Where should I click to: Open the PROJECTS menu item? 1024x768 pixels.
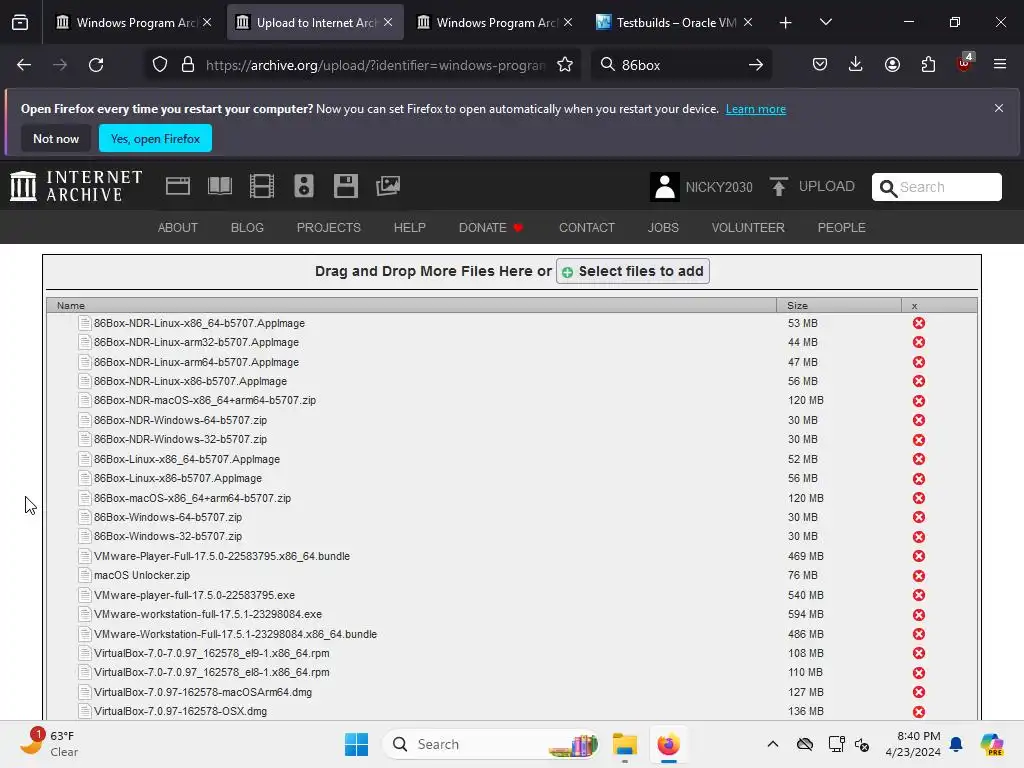(x=328, y=228)
